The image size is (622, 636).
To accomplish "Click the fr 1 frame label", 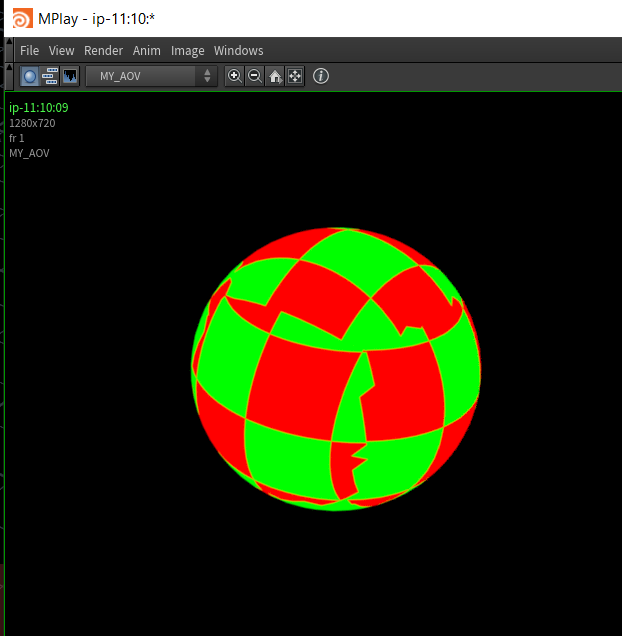I will click(x=17, y=138).
